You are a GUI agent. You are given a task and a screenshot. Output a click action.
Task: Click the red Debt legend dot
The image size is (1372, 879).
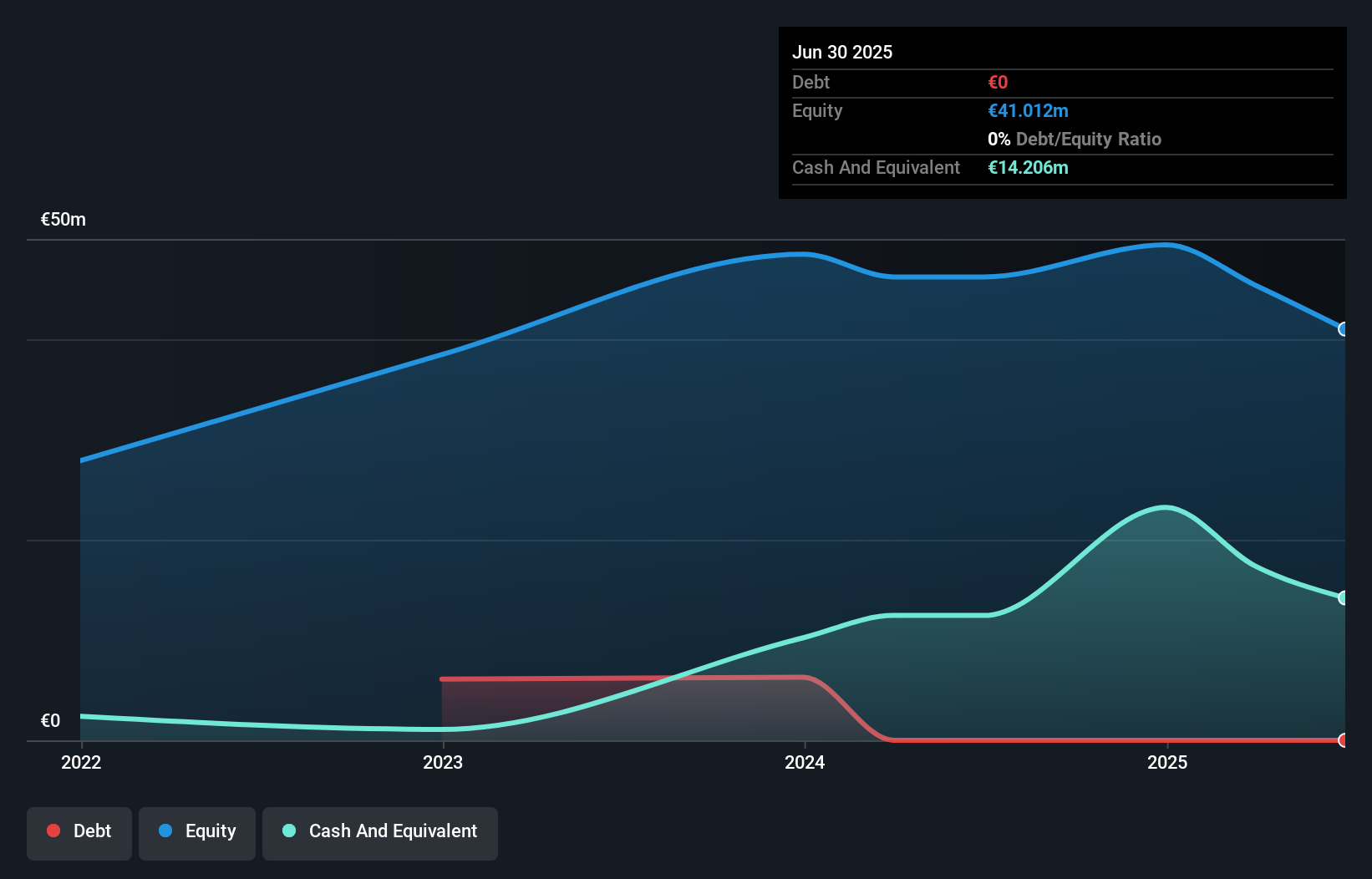click(53, 831)
